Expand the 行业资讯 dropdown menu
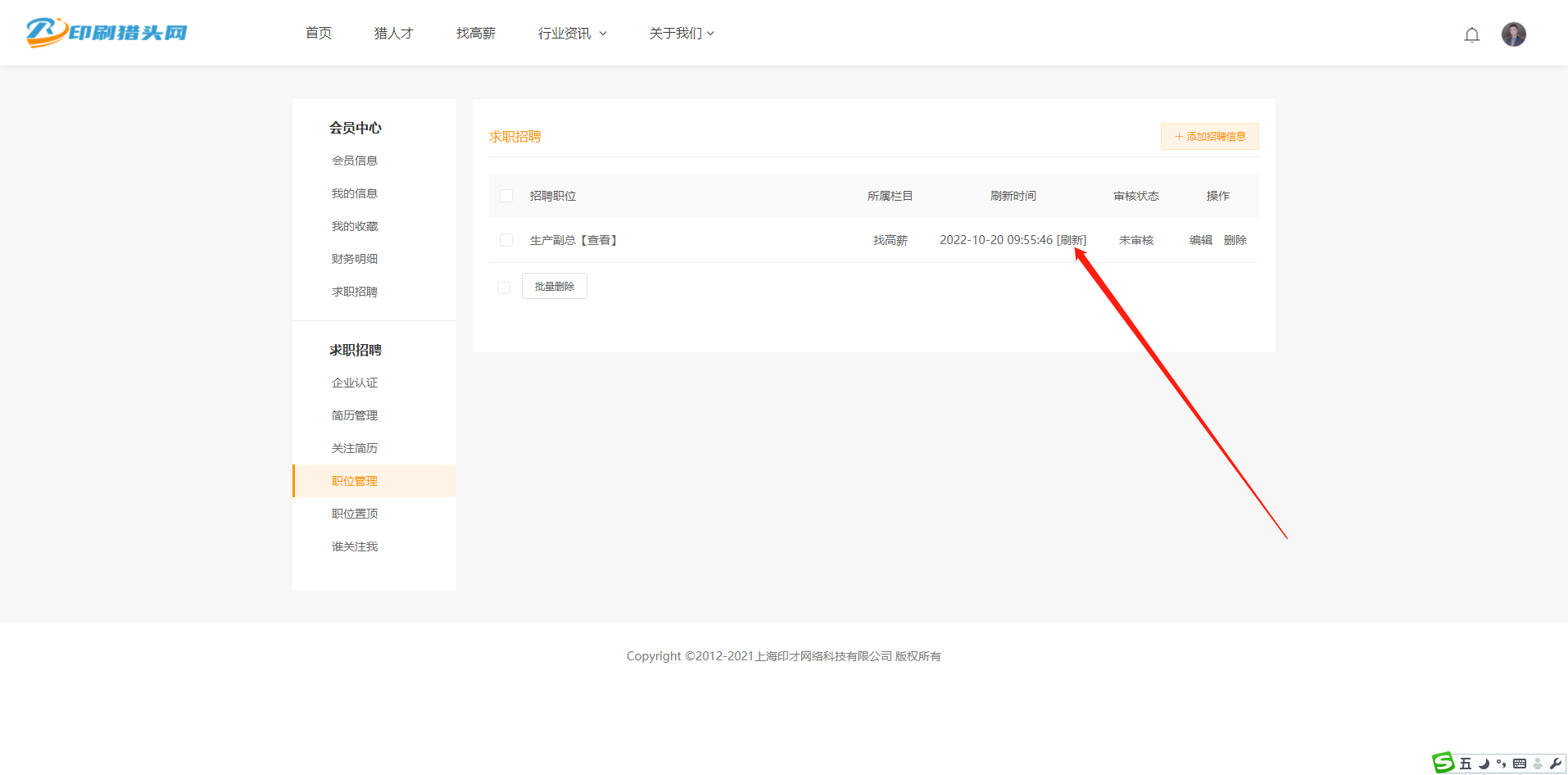The width and height of the screenshot is (1568, 775). pyautogui.click(x=572, y=34)
